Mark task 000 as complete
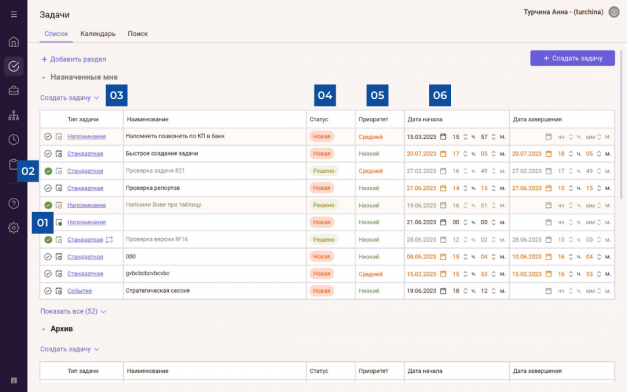Image resolution: width=627 pixels, height=392 pixels. (48, 256)
